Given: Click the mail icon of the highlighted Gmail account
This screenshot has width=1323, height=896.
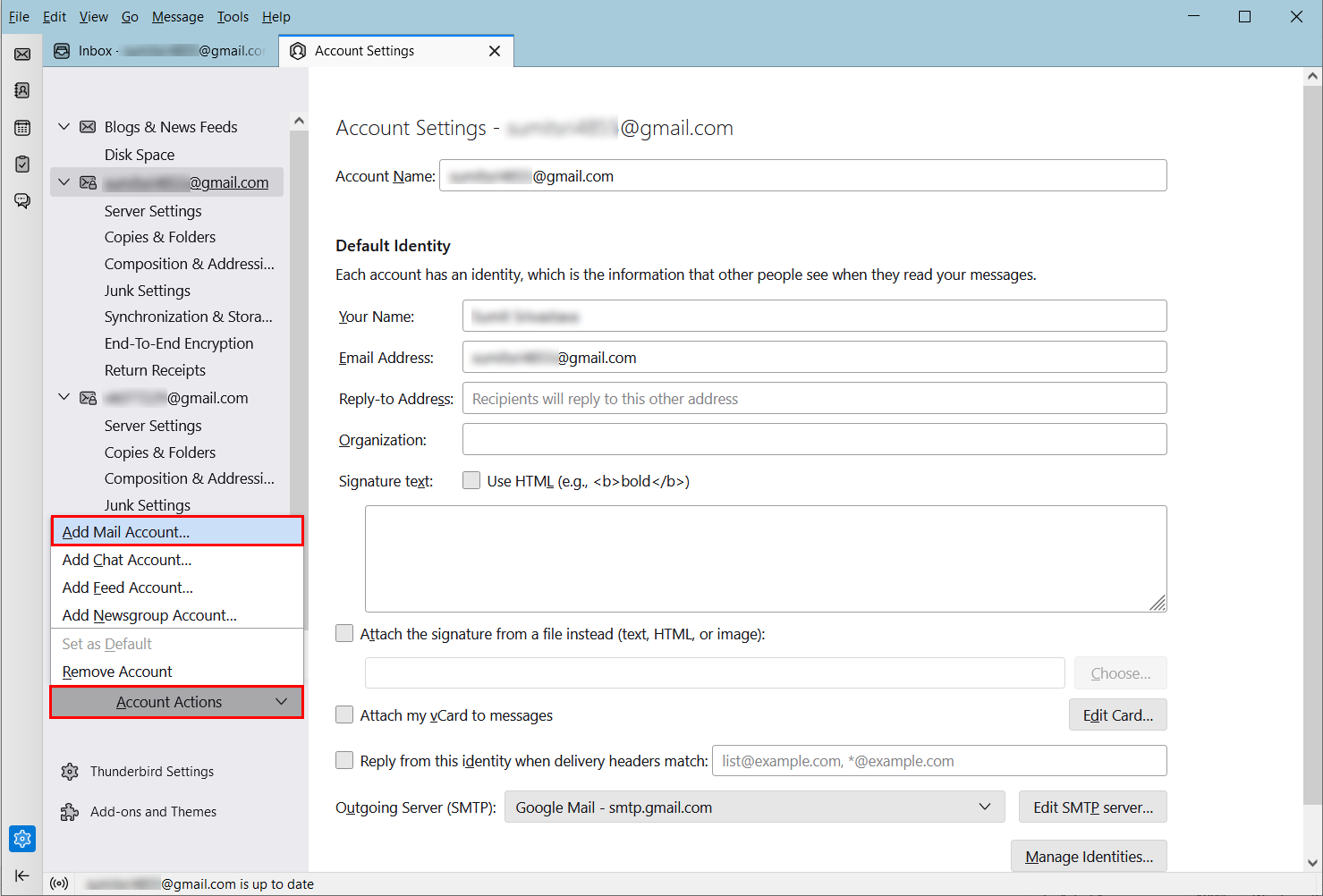Looking at the screenshot, I should coord(88,182).
